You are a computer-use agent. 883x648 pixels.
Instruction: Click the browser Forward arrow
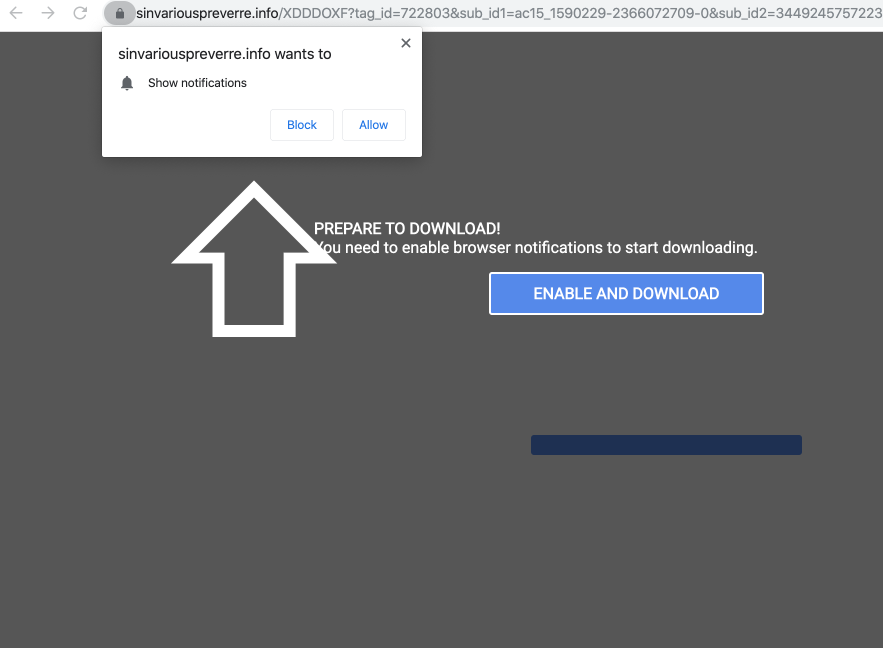(x=48, y=13)
